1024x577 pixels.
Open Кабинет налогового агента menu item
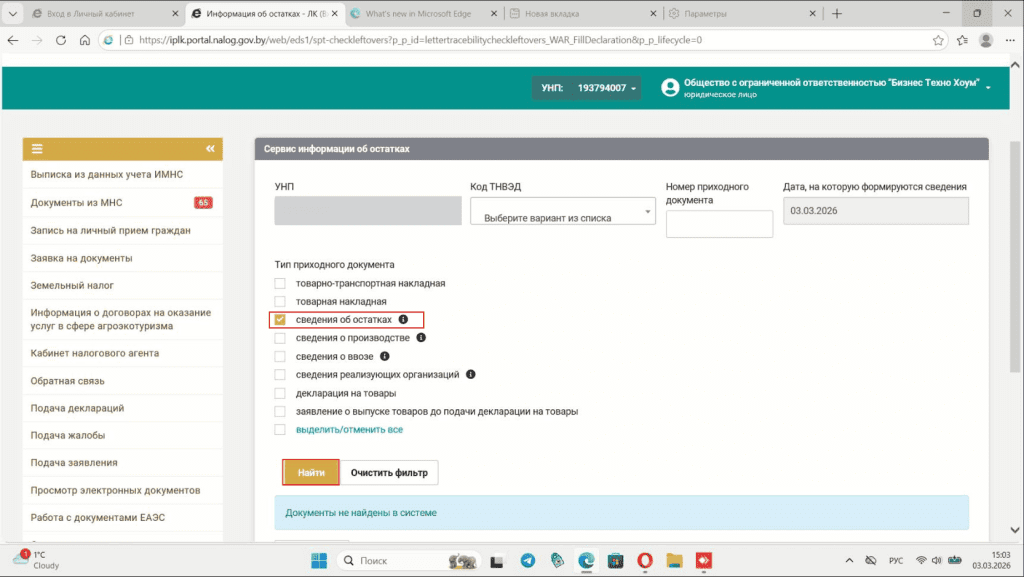pos(122,353)
